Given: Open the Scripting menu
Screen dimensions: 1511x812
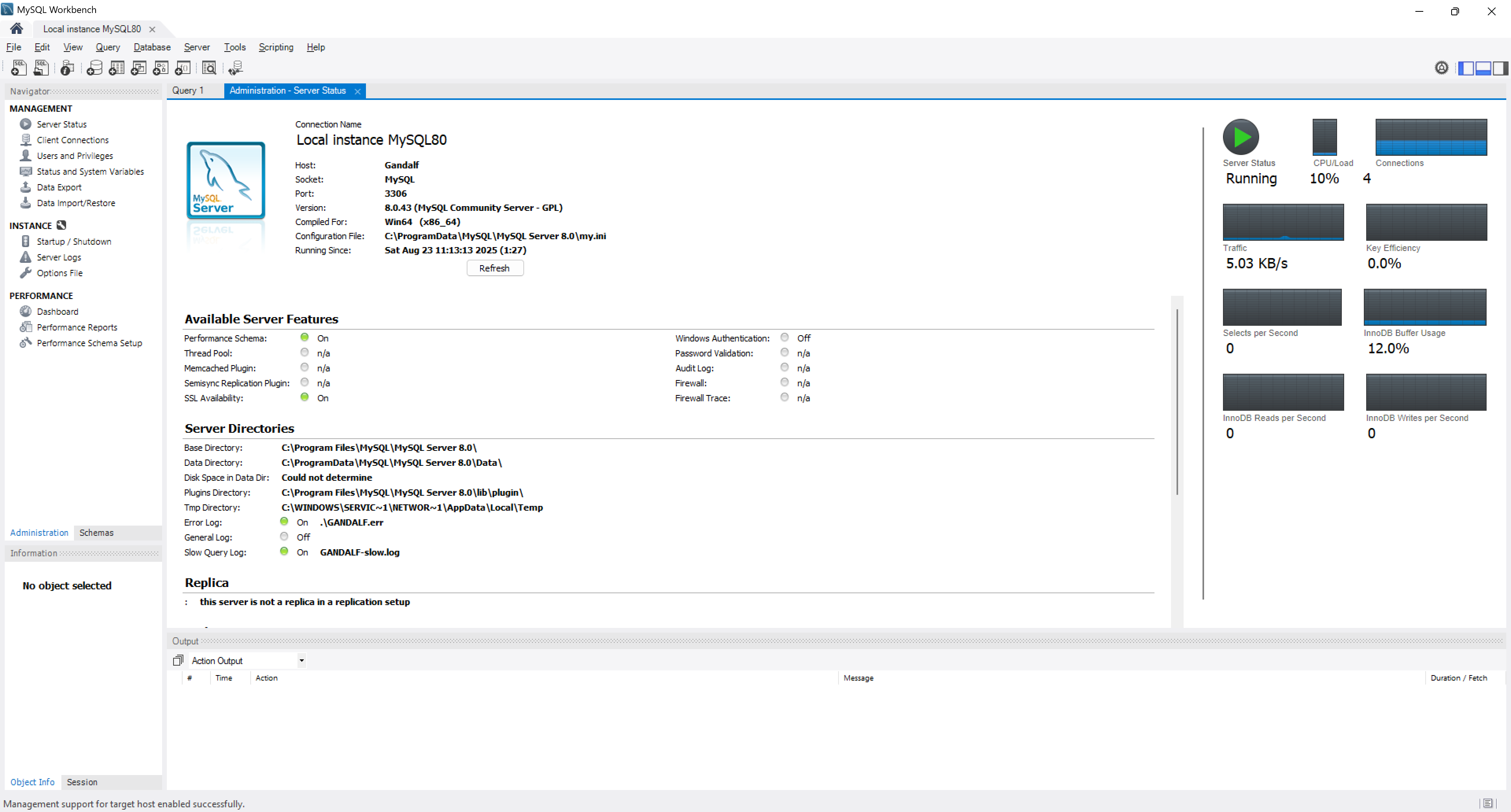Looking at the screenshot, I should (x=276, y=48).
